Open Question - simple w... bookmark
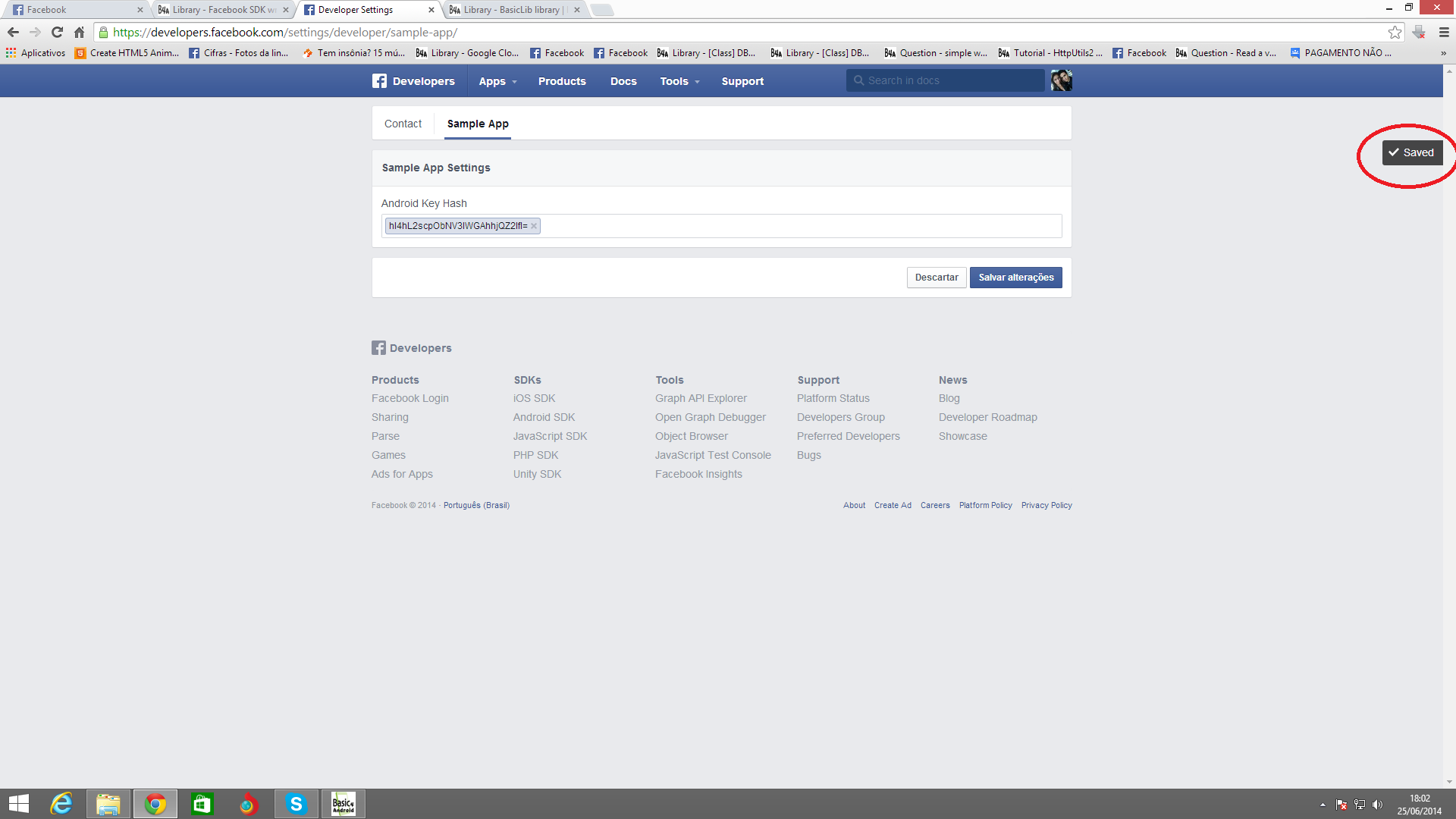The image size is (1456, 819). (937, 53)
